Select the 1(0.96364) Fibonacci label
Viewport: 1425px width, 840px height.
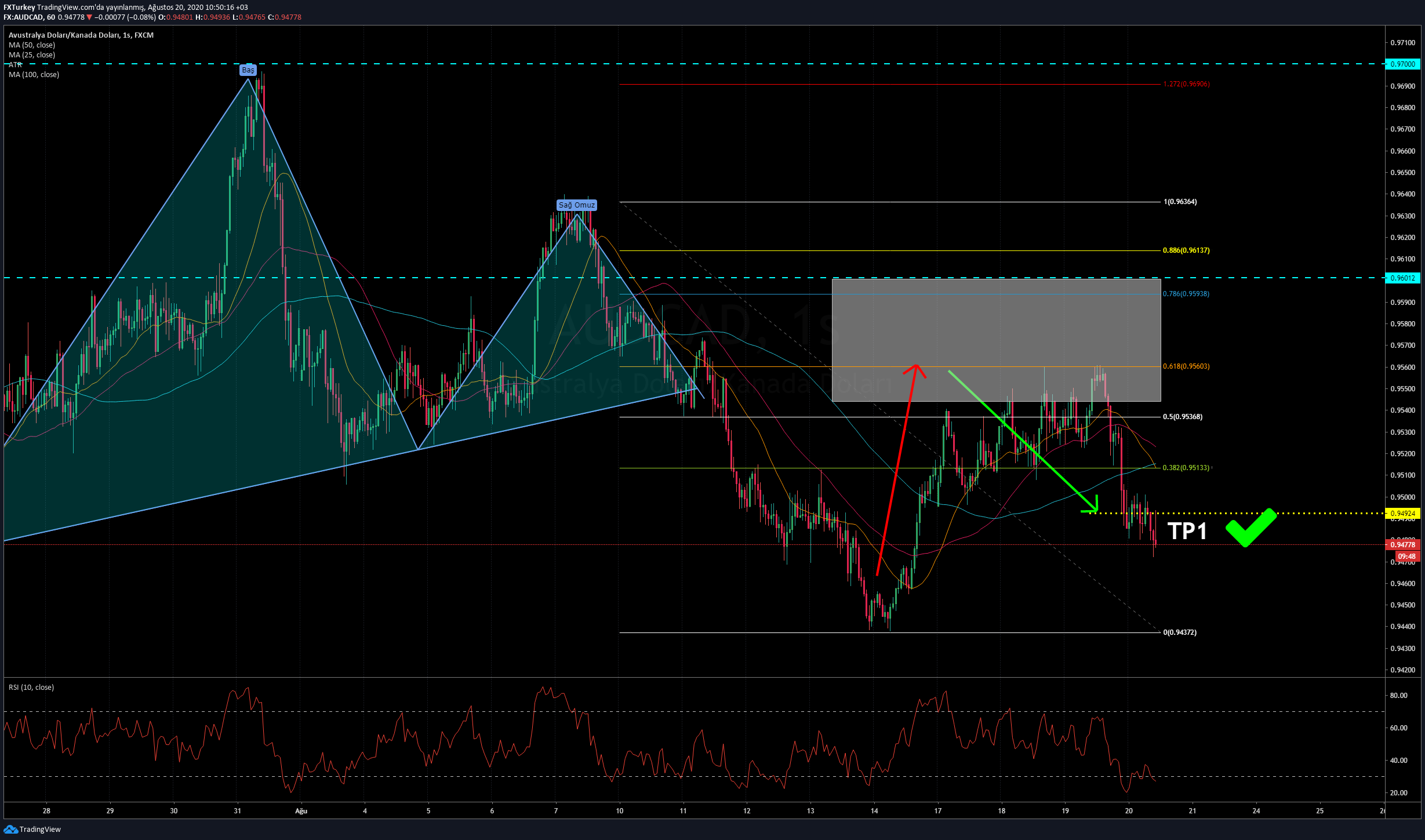tap(1180, 202)
